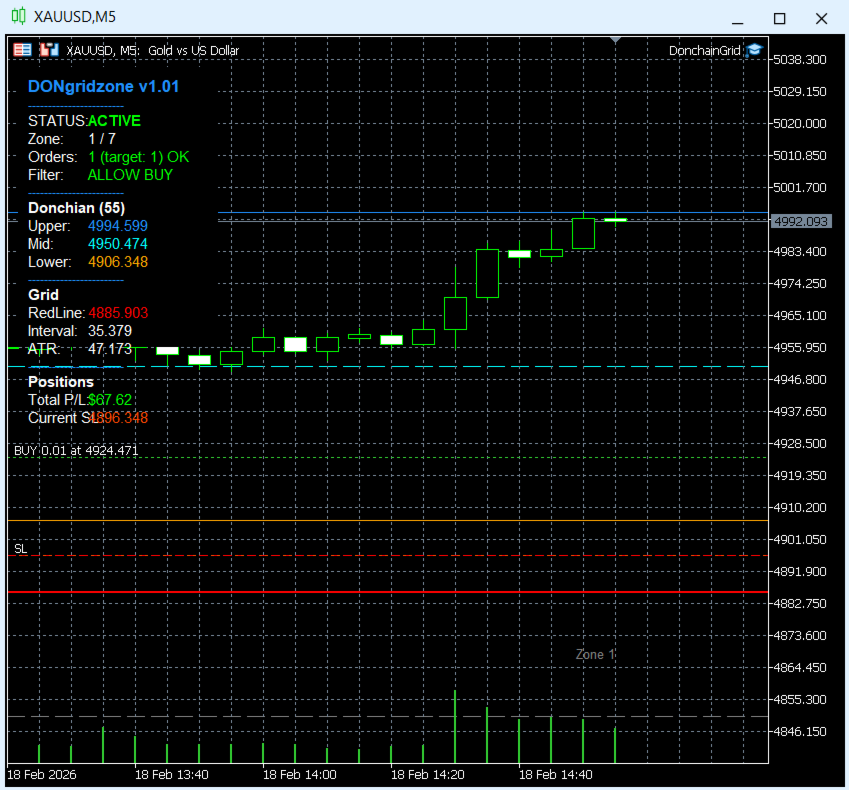
Task: Click the Mid value 4950.474
Action: tap(118, 244)
